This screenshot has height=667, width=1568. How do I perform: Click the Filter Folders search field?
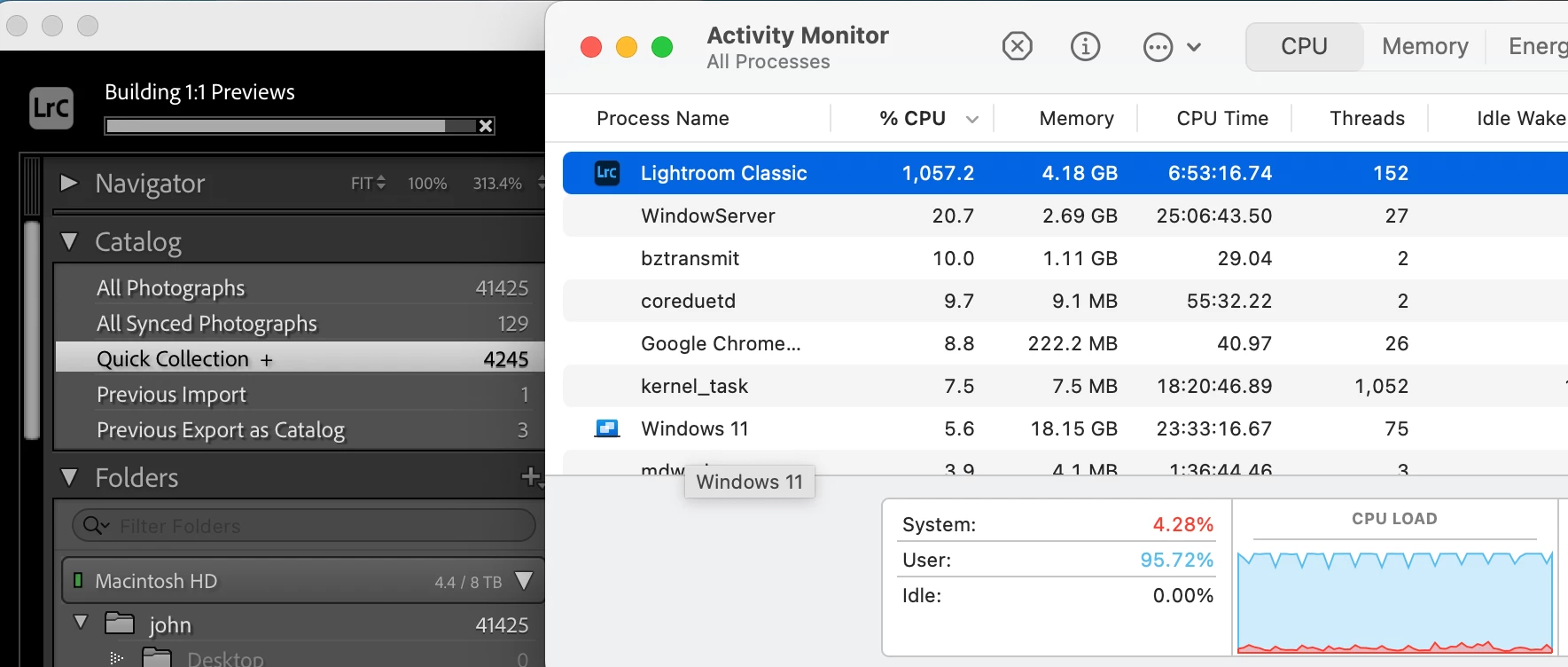(304, 525)
